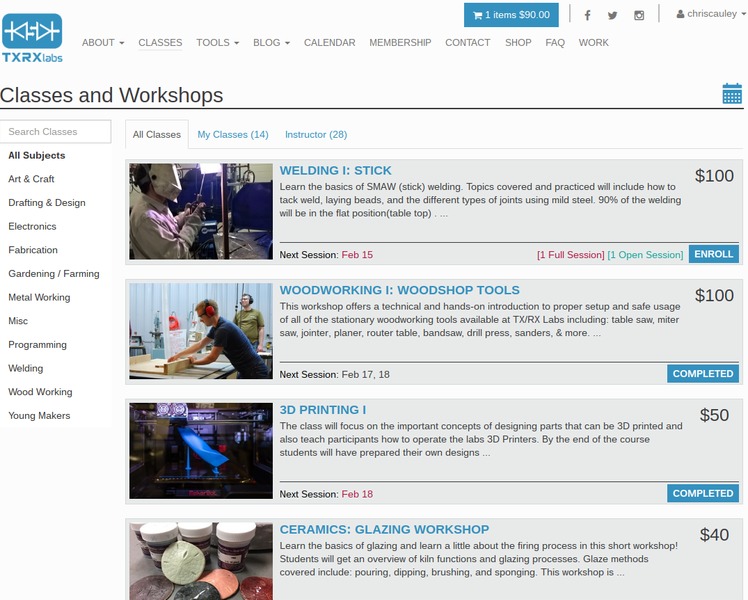Open the Facebook icon link
Image resolution: width=748 pixels, height=600 pixels.
point(587,15)
